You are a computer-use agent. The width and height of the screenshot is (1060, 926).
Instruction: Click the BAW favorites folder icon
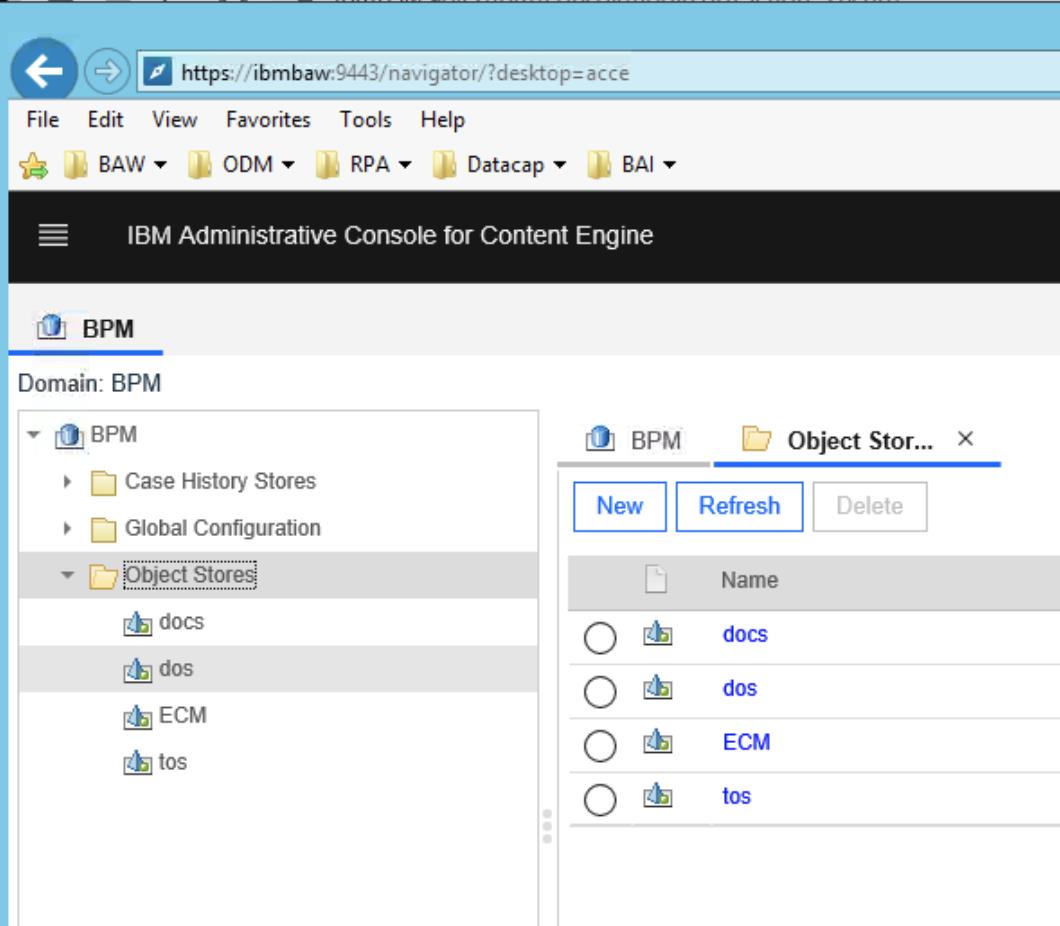point(76,165)
